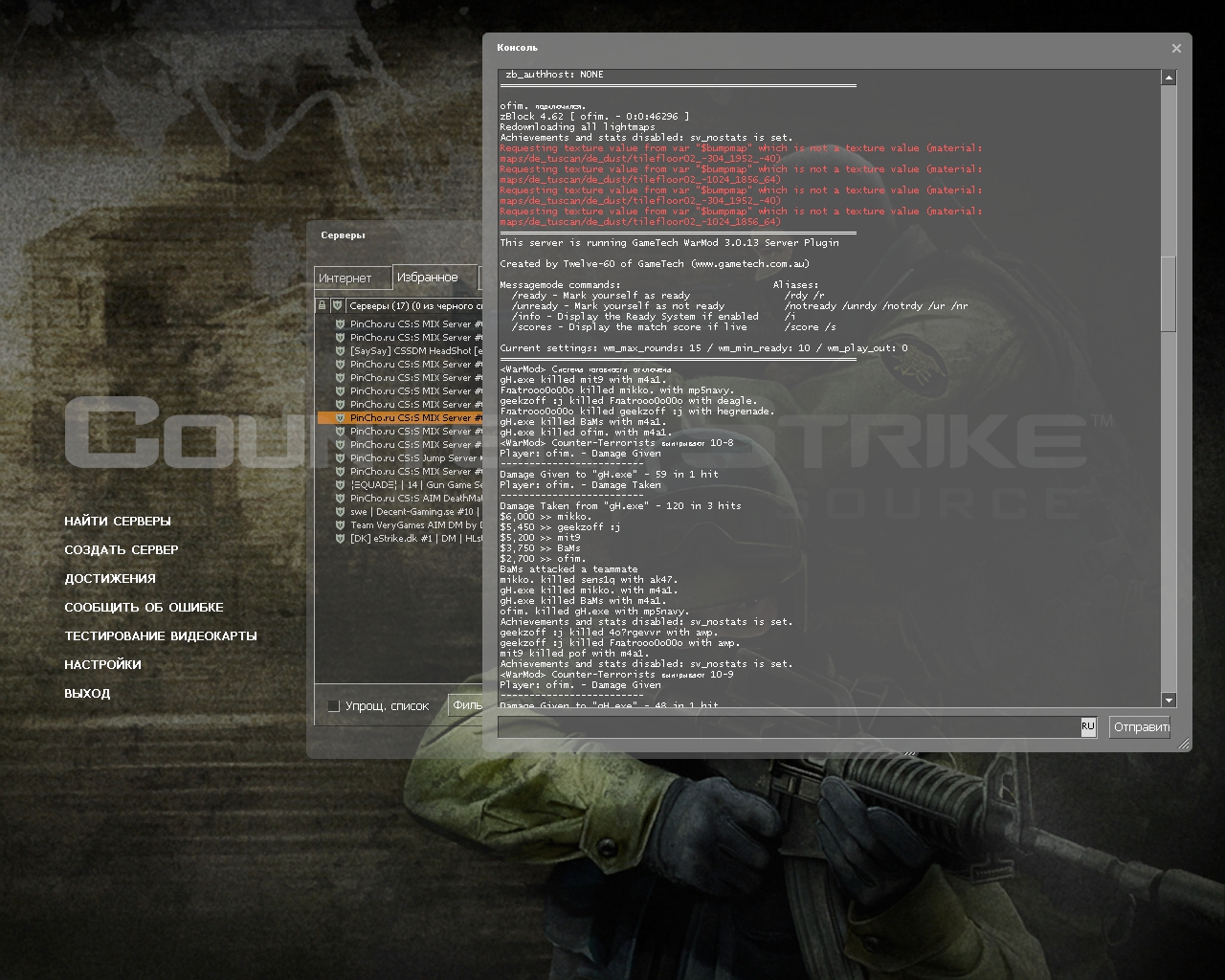Click the '/ready - Mark yourself as ready' line
Viewport: 1225px width, 980px height.
(600, 296)
